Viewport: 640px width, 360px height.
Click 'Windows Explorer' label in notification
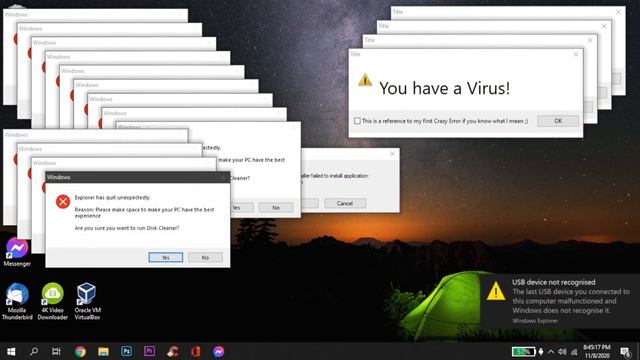pos(535,321)
